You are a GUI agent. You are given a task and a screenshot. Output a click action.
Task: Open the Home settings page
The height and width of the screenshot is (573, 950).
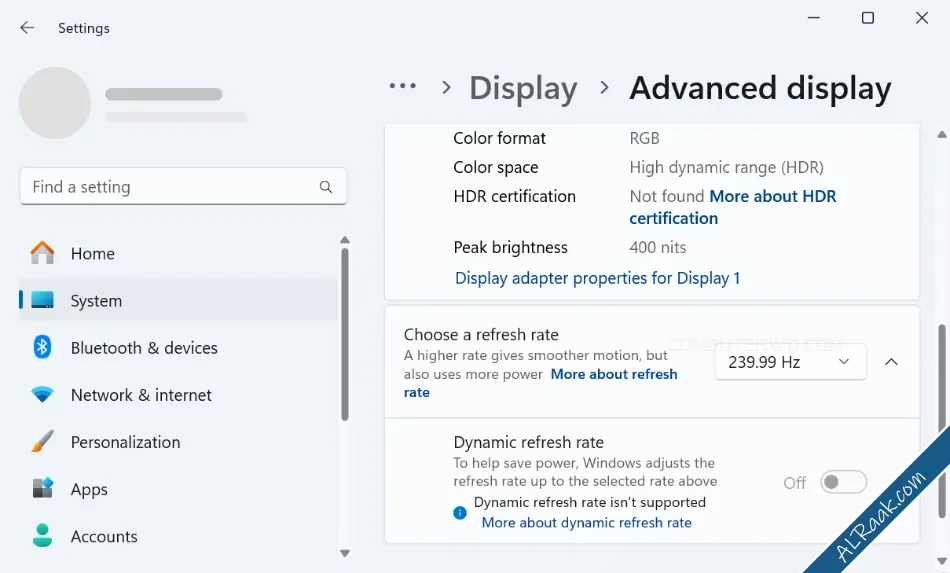[x=179, y=253]
